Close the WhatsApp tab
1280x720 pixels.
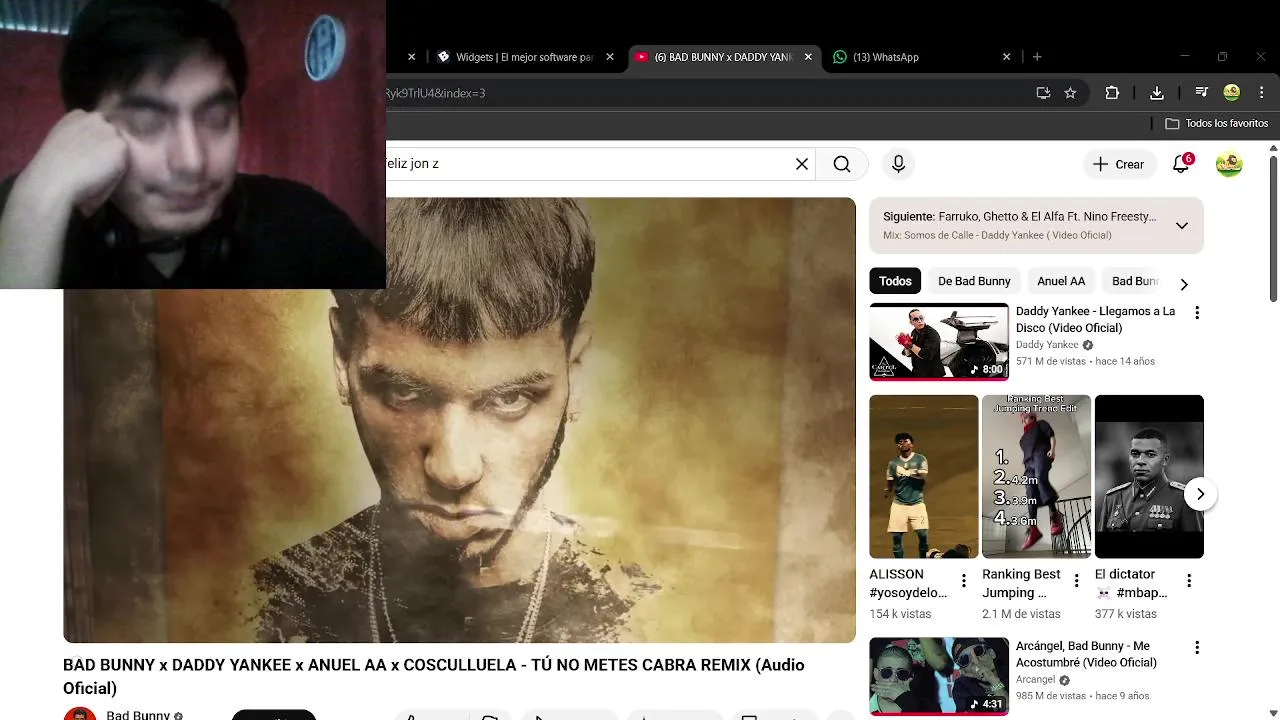pyautogui.click(x=1006, y=57)
